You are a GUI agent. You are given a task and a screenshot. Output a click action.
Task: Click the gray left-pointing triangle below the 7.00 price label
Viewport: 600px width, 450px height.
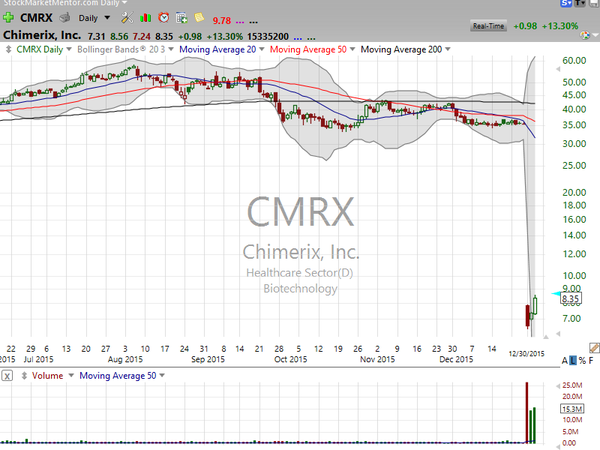click(x=558, y=334)
